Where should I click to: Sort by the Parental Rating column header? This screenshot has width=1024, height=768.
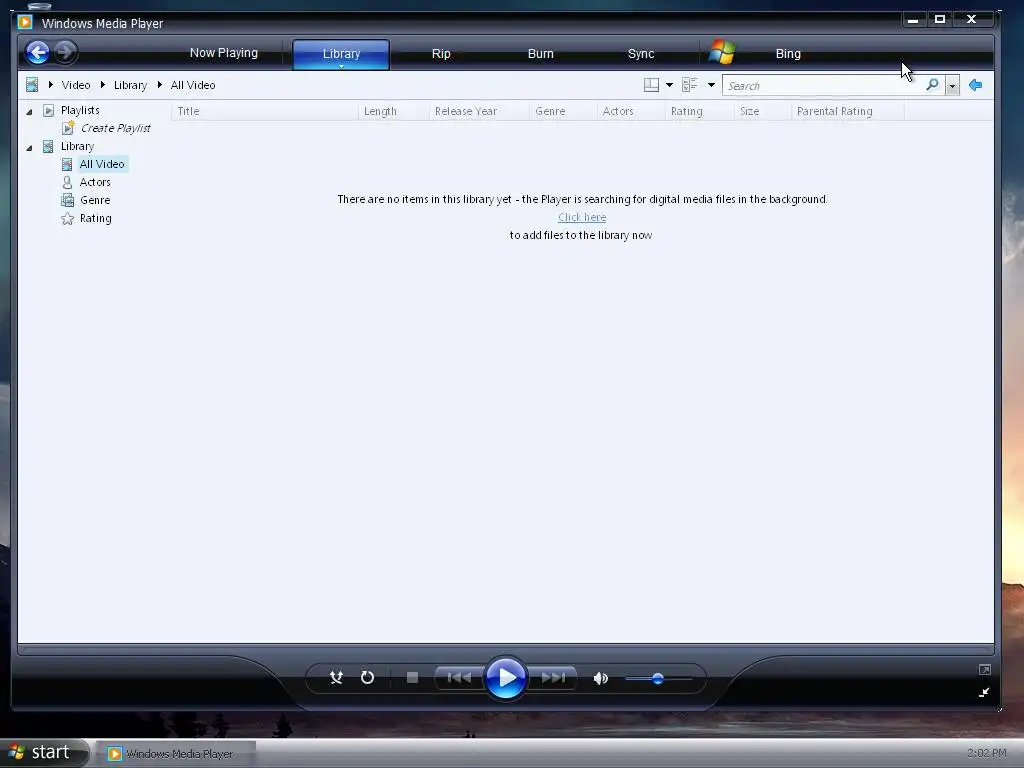(x=848, y=111)
